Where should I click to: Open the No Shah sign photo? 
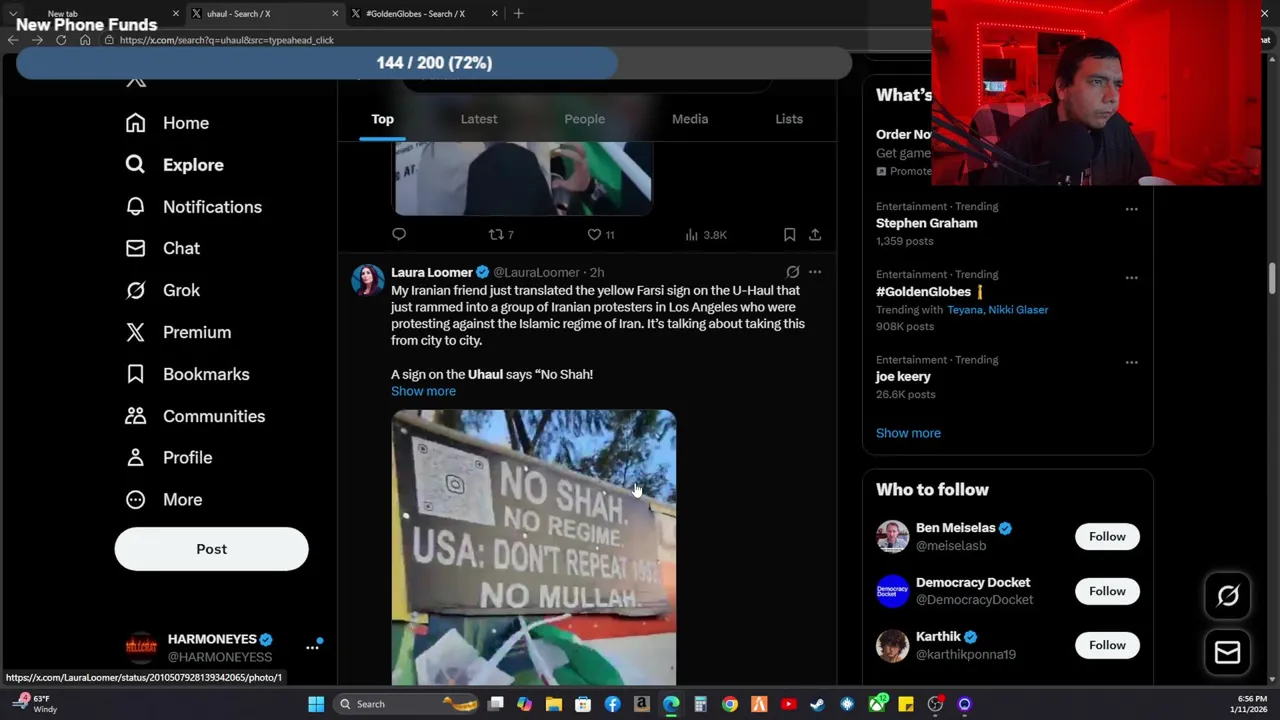point(533,547)
